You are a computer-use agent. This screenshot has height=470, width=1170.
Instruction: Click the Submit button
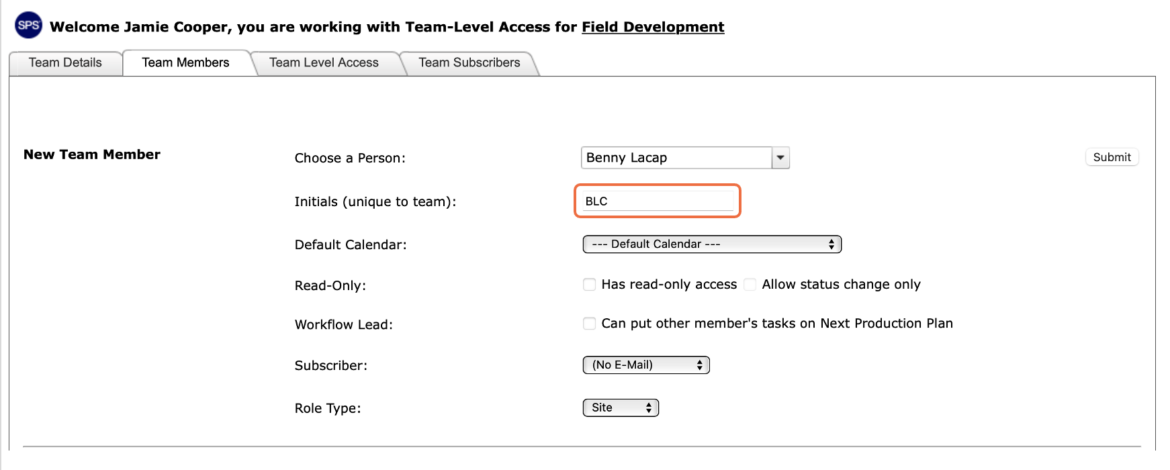[1112, 157]
